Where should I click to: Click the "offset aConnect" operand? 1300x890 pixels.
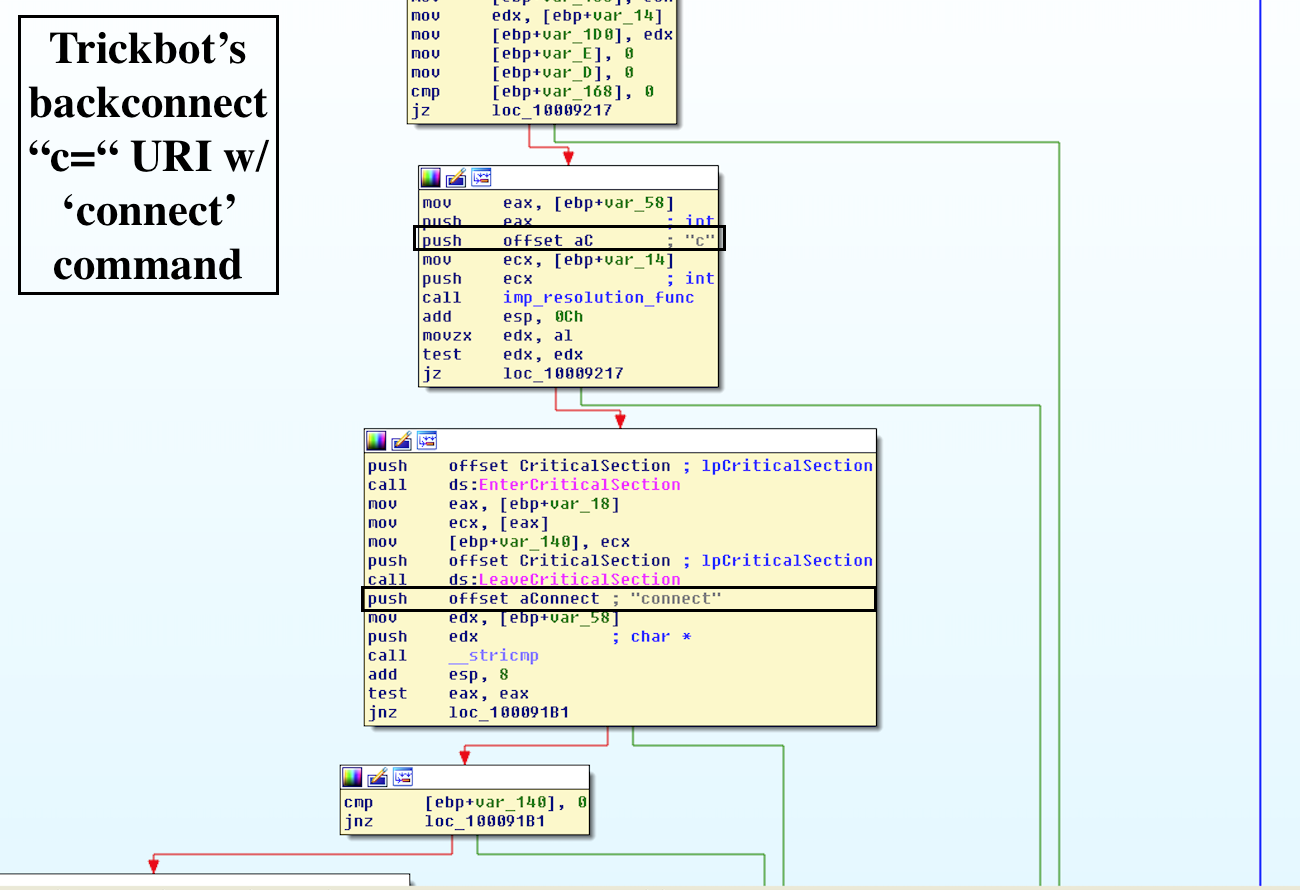(524, 599)
